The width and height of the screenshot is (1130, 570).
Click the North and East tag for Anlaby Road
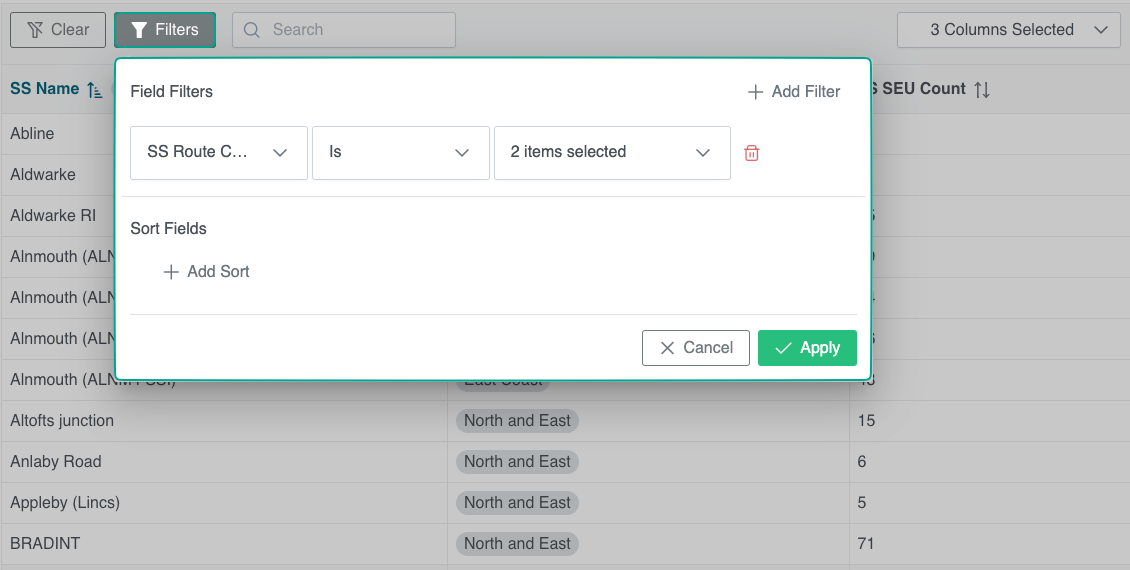(517, 462)
